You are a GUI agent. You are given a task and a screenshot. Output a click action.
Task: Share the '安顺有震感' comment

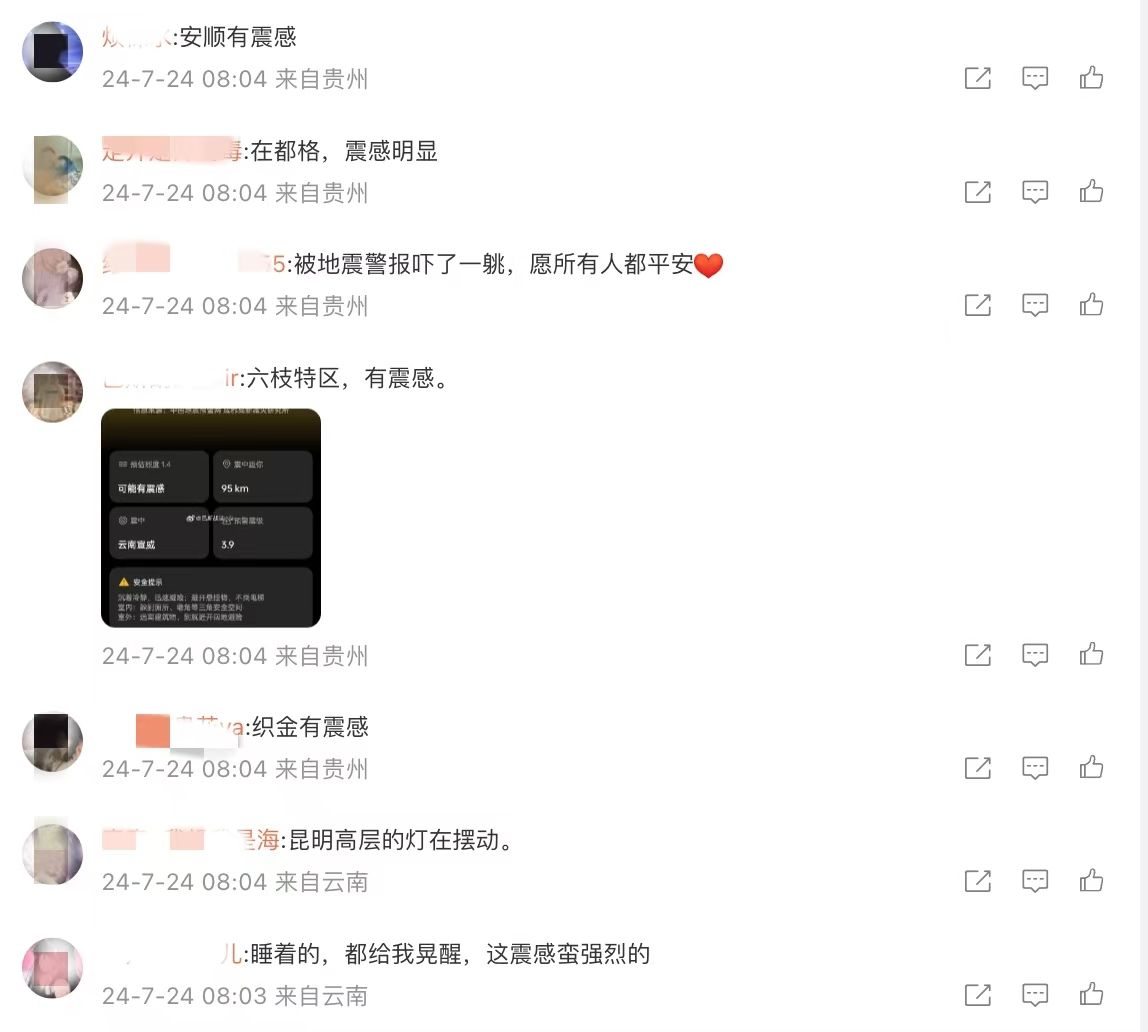tap(977, 78)
